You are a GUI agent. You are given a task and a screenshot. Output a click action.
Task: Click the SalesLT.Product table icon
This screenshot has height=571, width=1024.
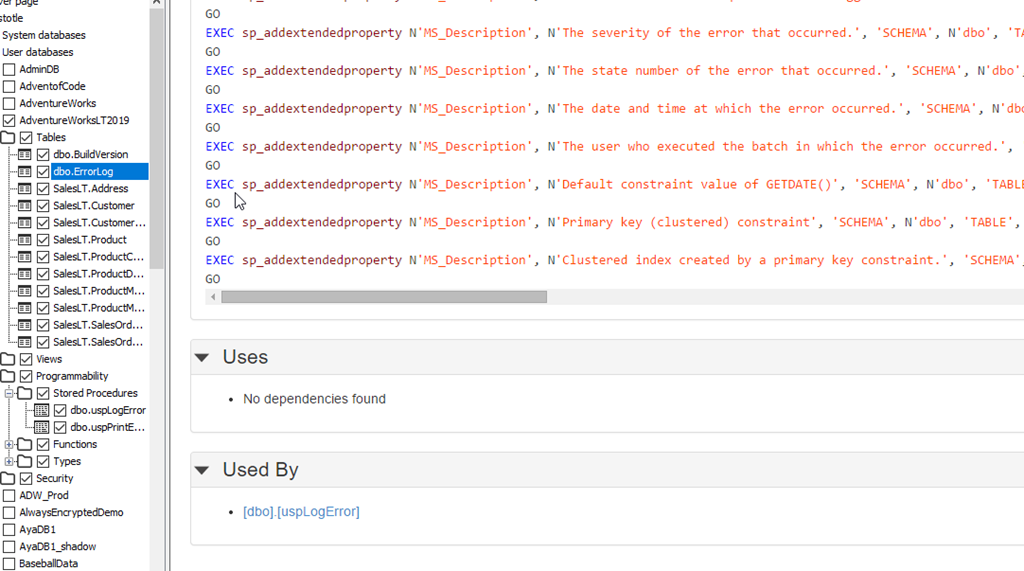(x=25, y=240)
